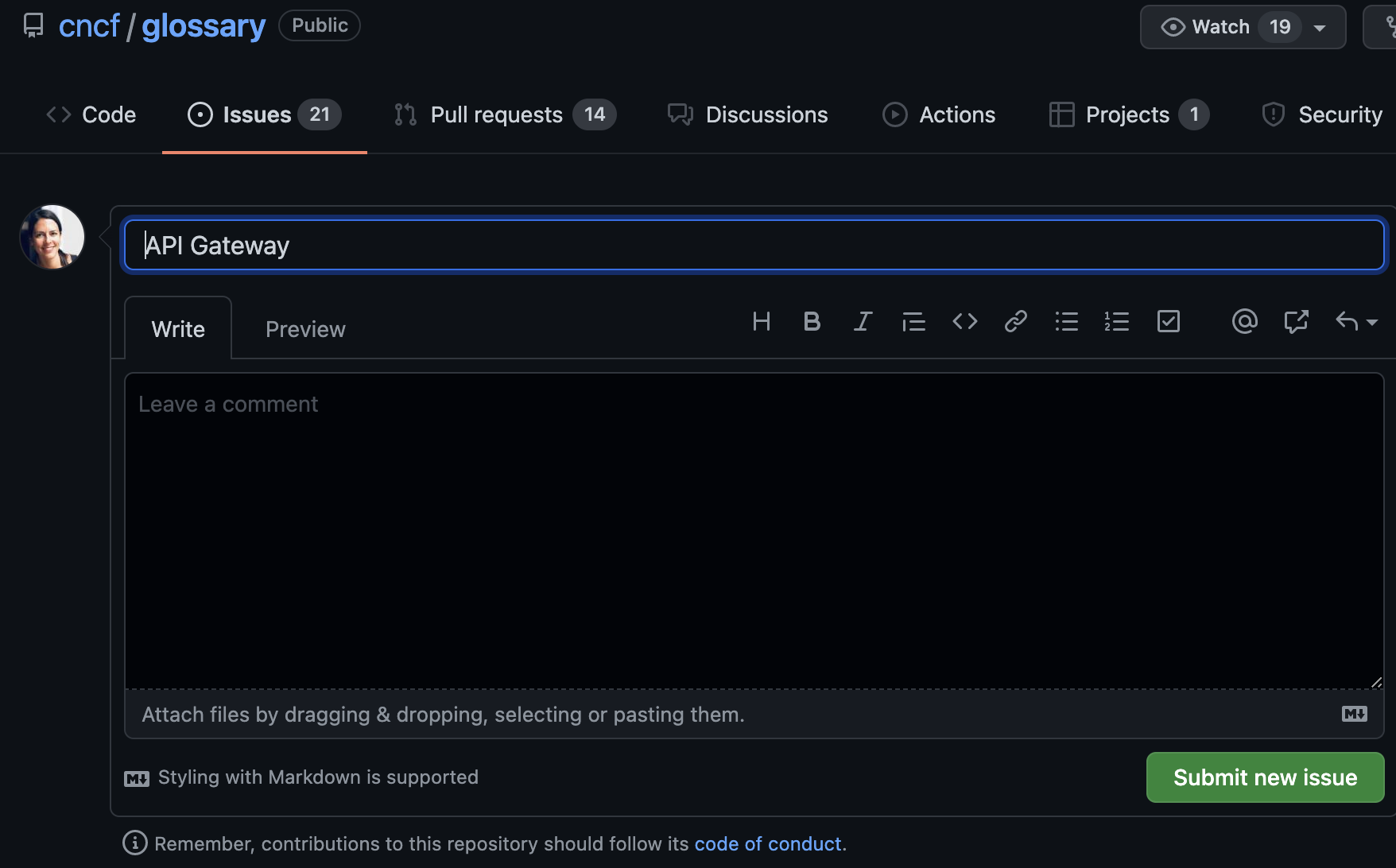Viewport: 1396px width, 868px height.
Task: Insert a numbered list
Action: pyautogui.click(x=1116, y=321)
